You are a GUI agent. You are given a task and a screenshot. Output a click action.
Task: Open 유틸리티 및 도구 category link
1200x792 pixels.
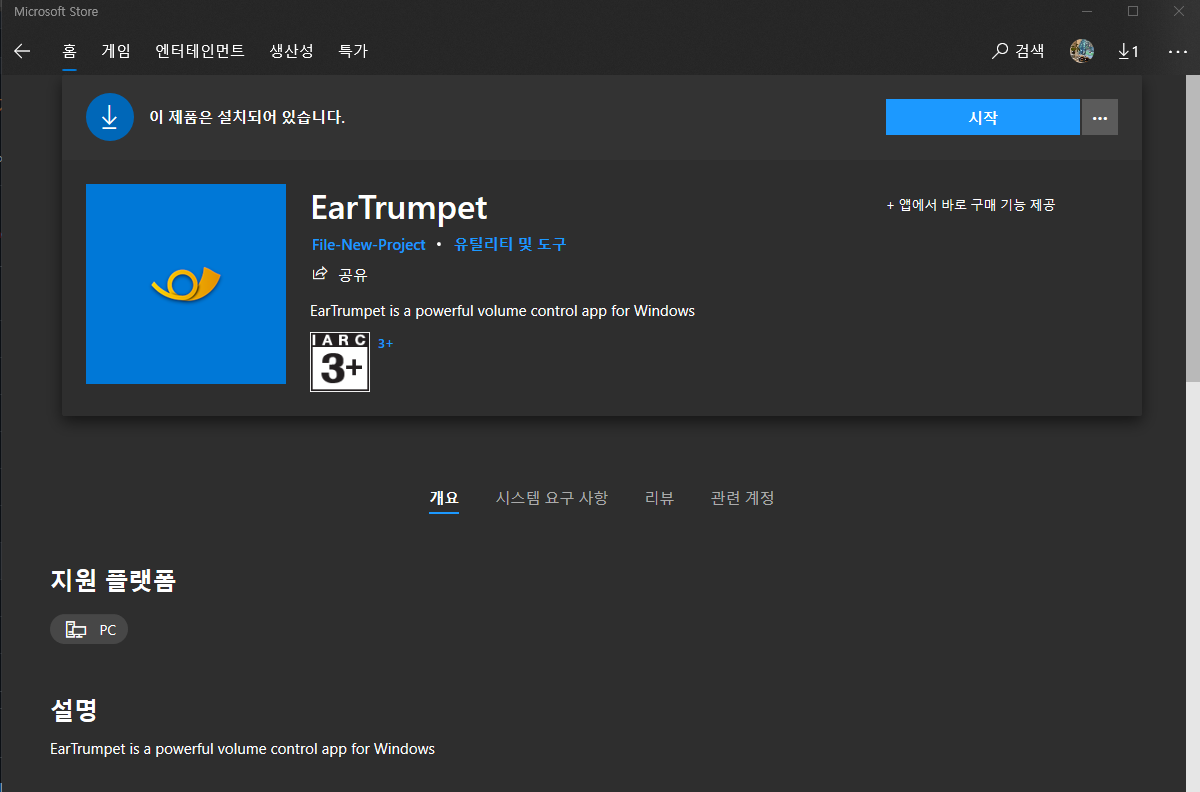click(510, 244)
